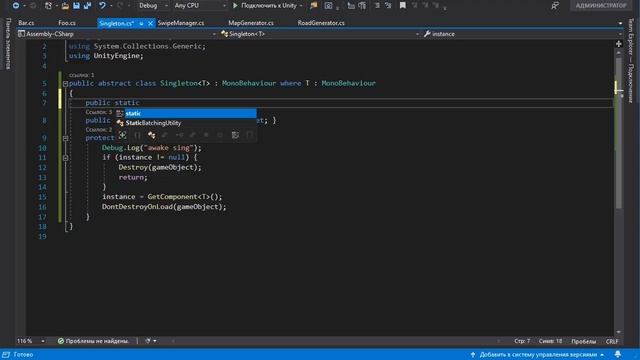Viewport: 640px width, 360px height.
Task: Click Добавить в систему управления версиями
Action: tap(537, 354)
